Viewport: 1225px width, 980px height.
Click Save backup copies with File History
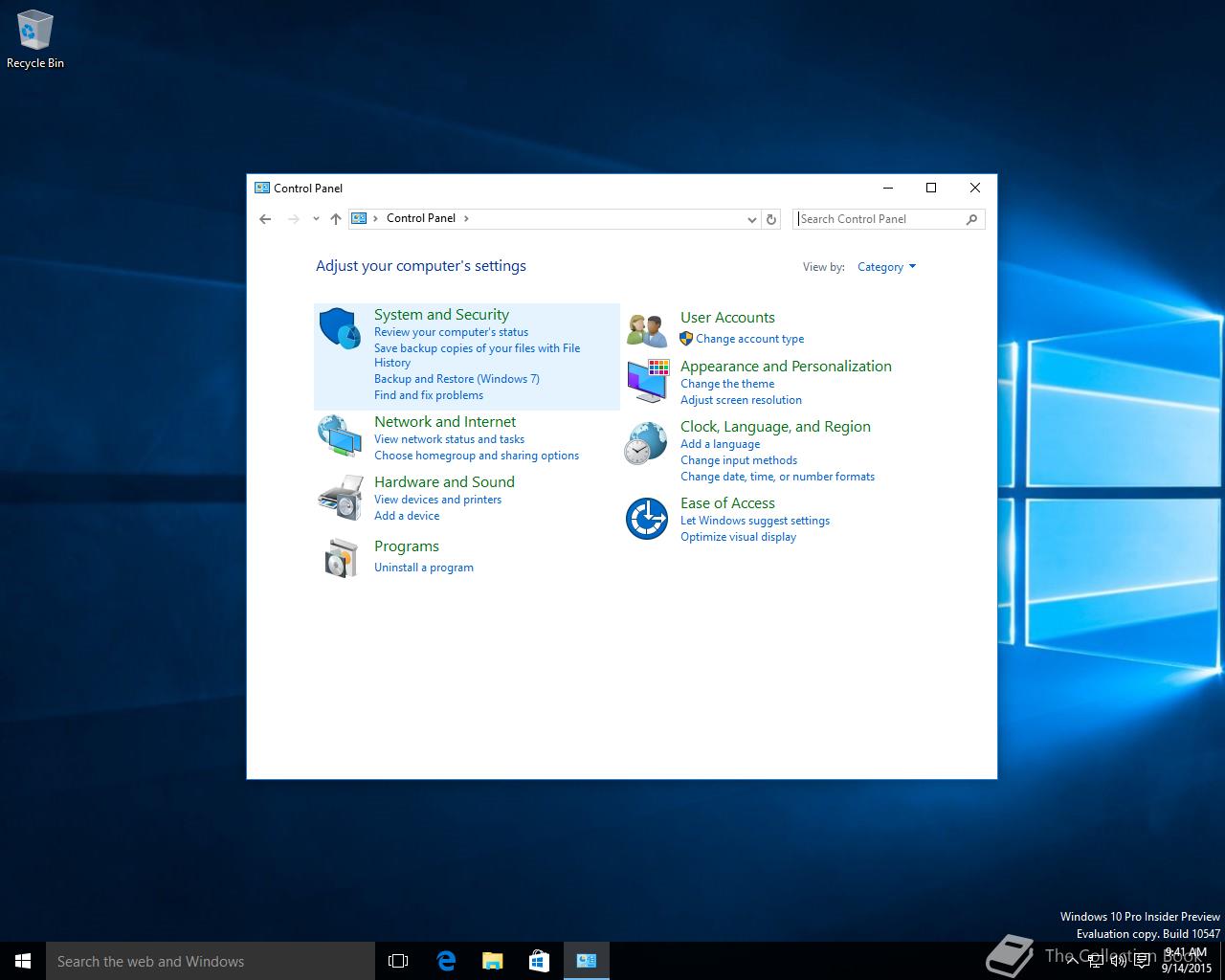click(x=477, y=355)
